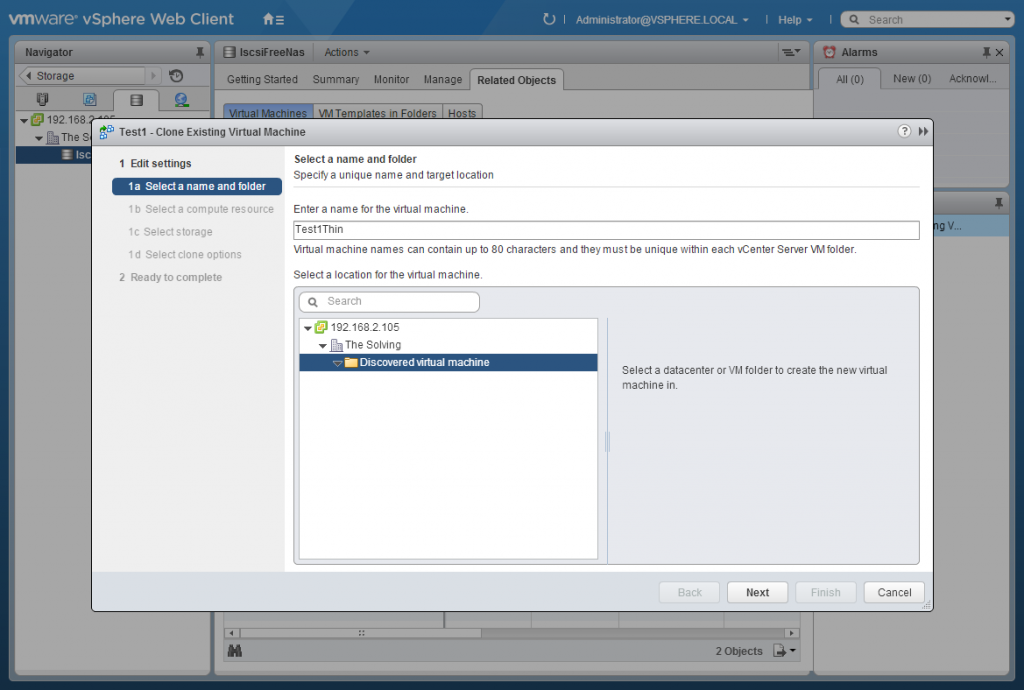Viewport: 1024px width, 690px height.
Task: Select the VM Templates in Folders tab
Action: tap(378, 113)
